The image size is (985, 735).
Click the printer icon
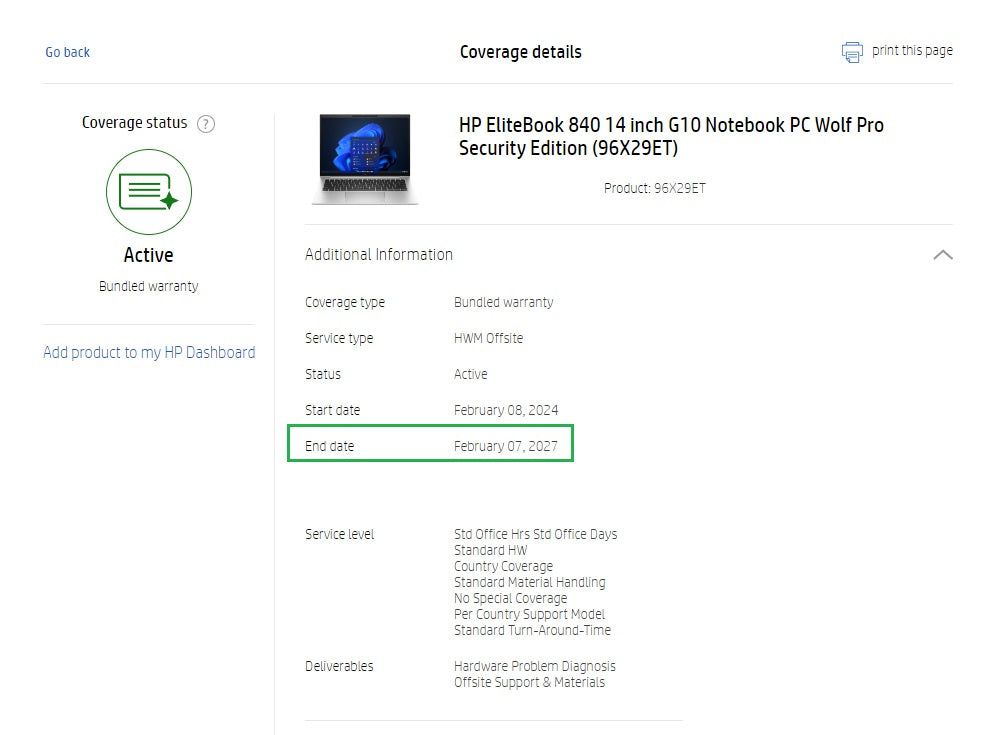[852, 52]
